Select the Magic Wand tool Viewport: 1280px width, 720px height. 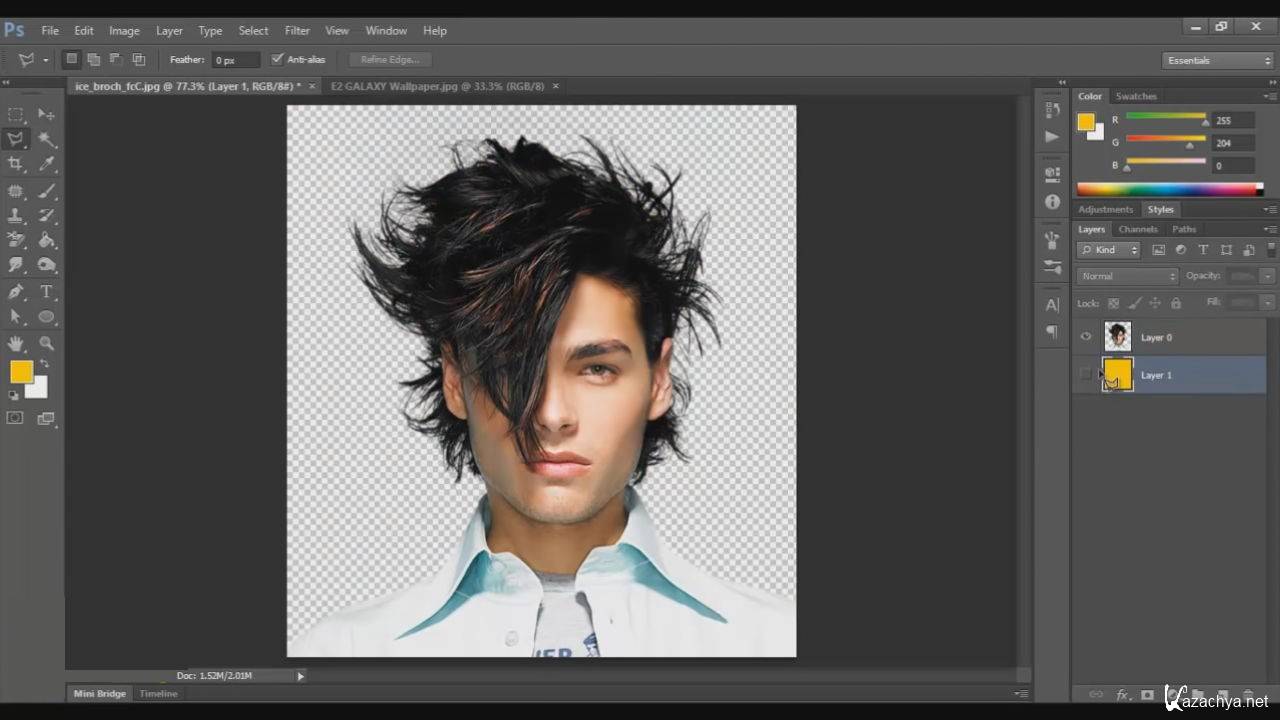click(x=47, y=140)
